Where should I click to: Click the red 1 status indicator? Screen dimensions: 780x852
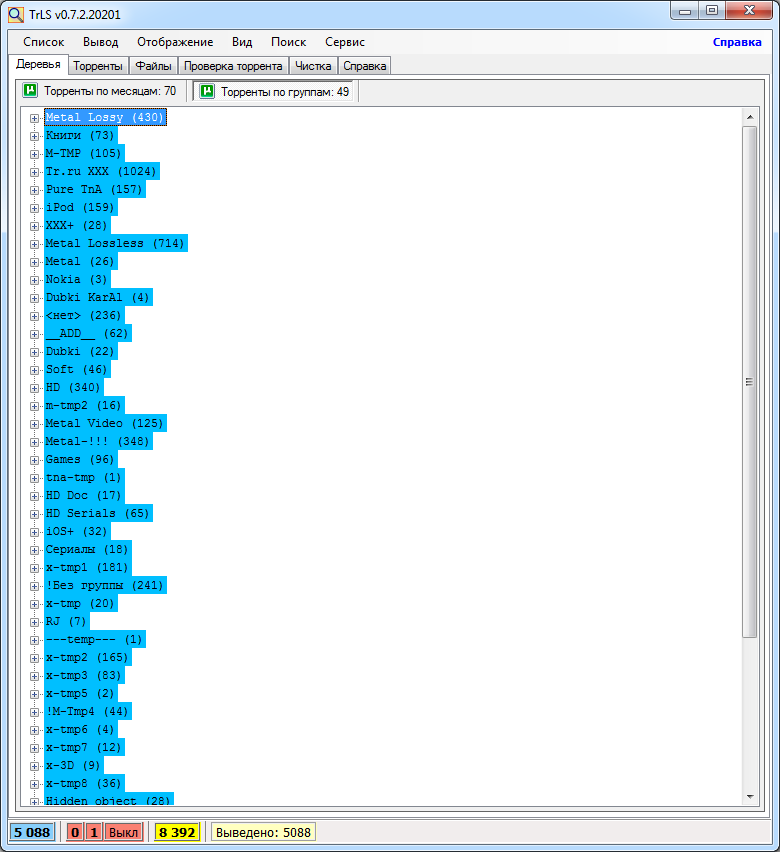click(94, 832)
